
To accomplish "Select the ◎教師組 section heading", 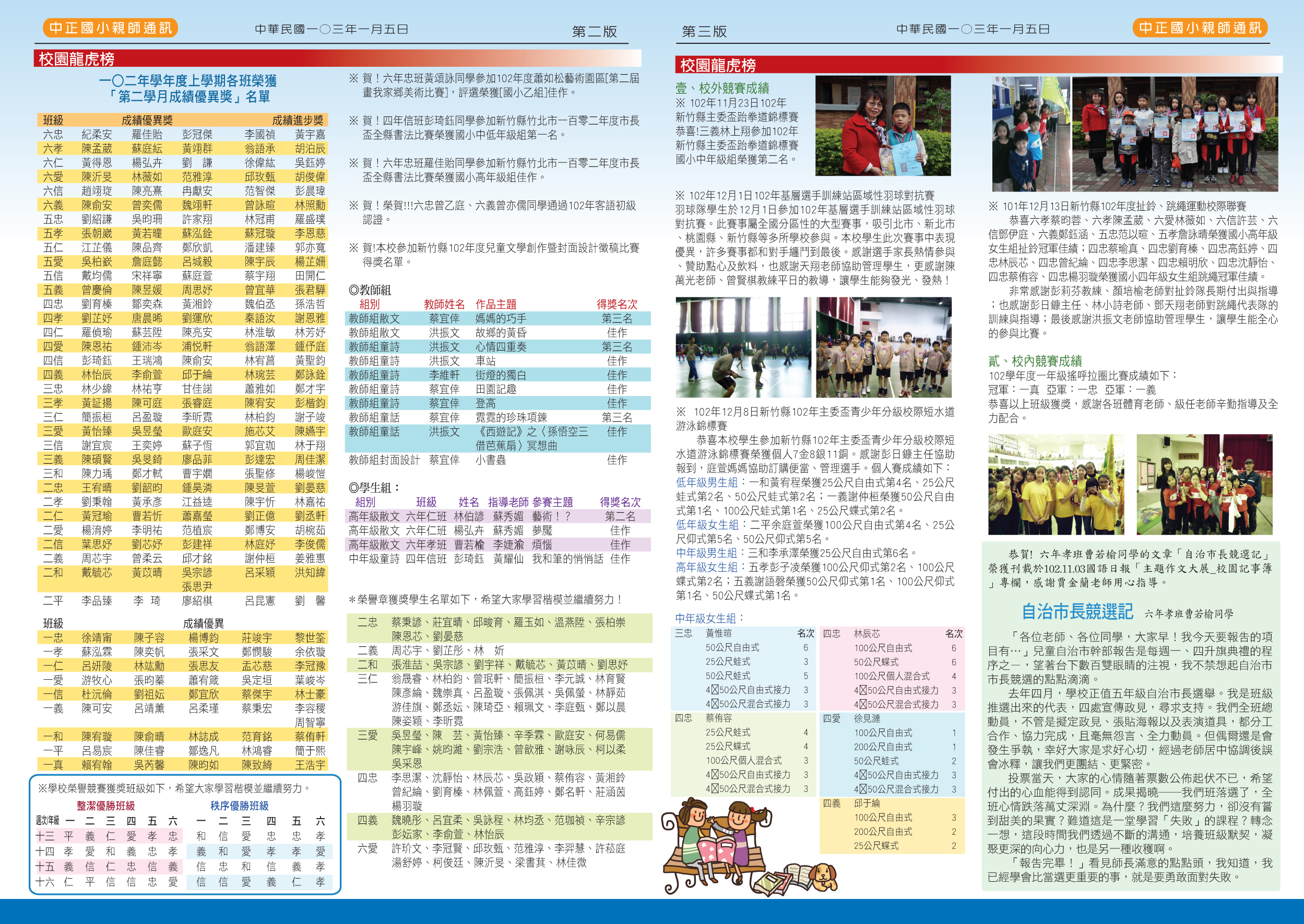I will click(370, 290).
